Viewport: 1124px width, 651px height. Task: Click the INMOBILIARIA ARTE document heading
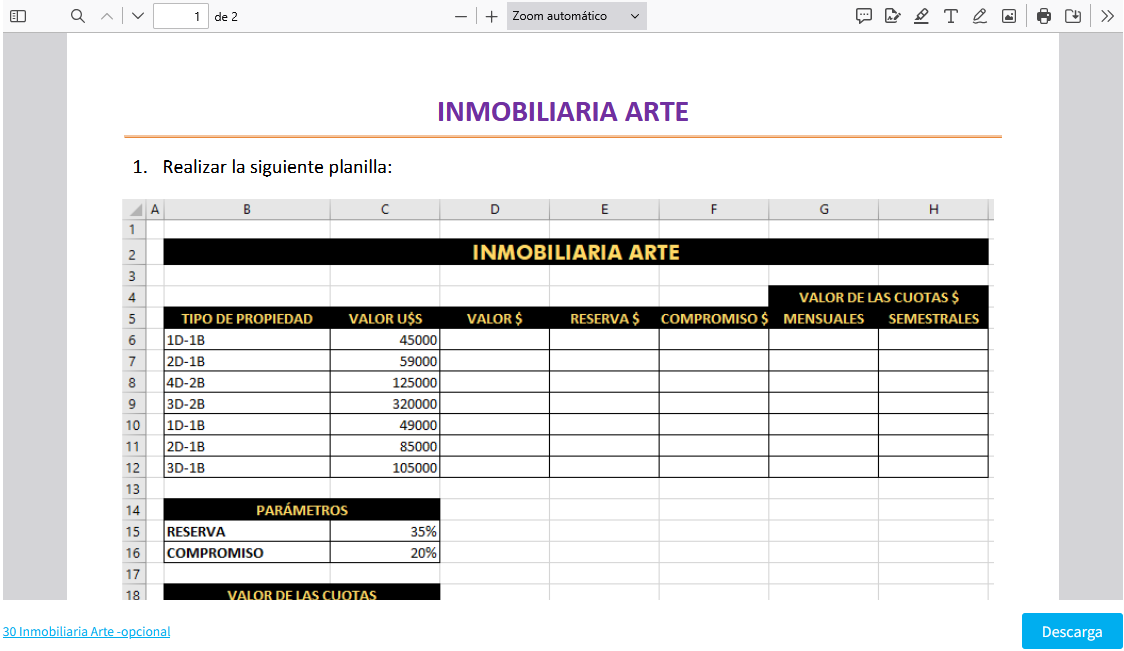pos(563,112)
